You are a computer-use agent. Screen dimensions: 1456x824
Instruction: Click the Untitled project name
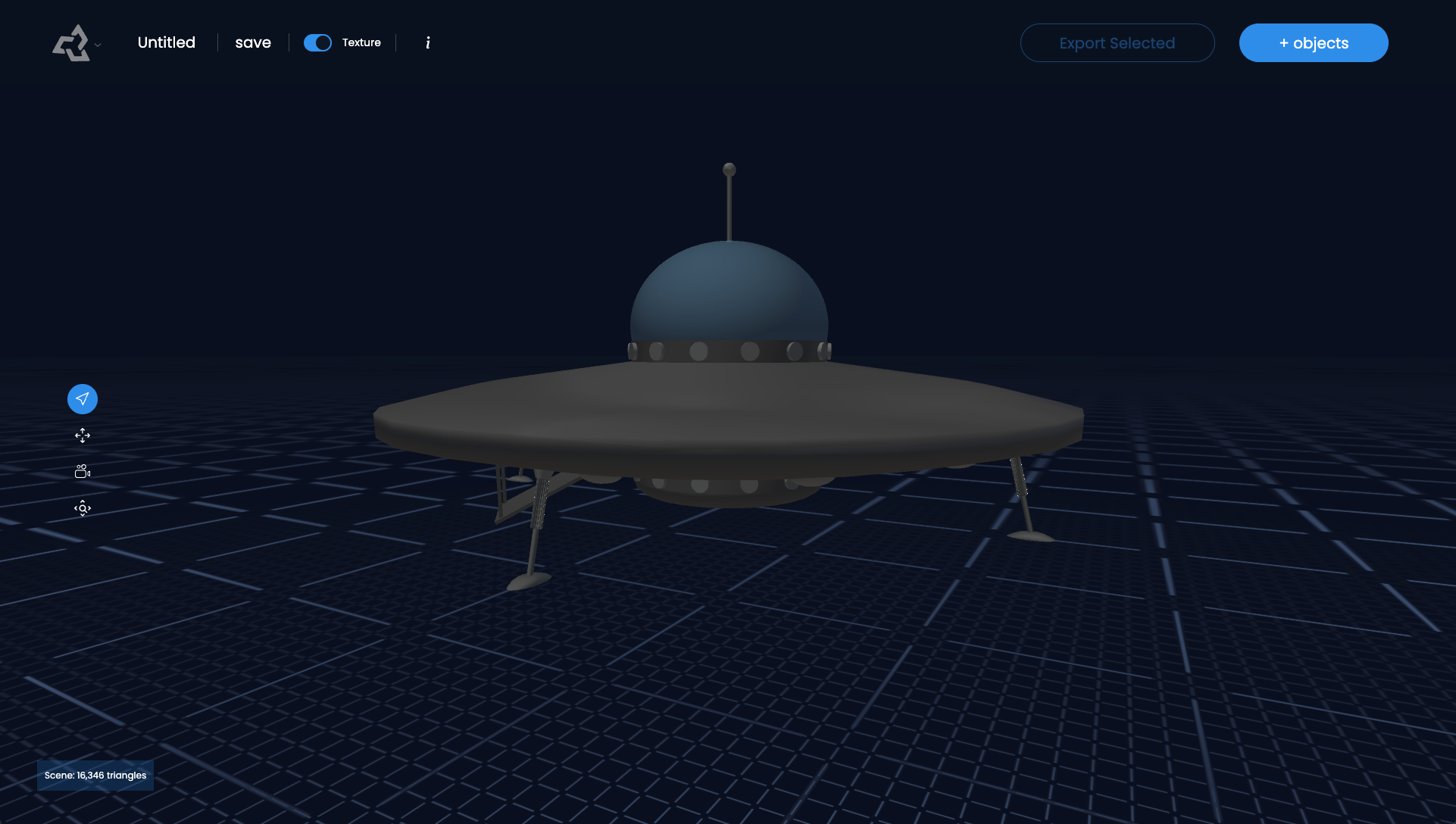pyautogui.click(x=167, y=43)
